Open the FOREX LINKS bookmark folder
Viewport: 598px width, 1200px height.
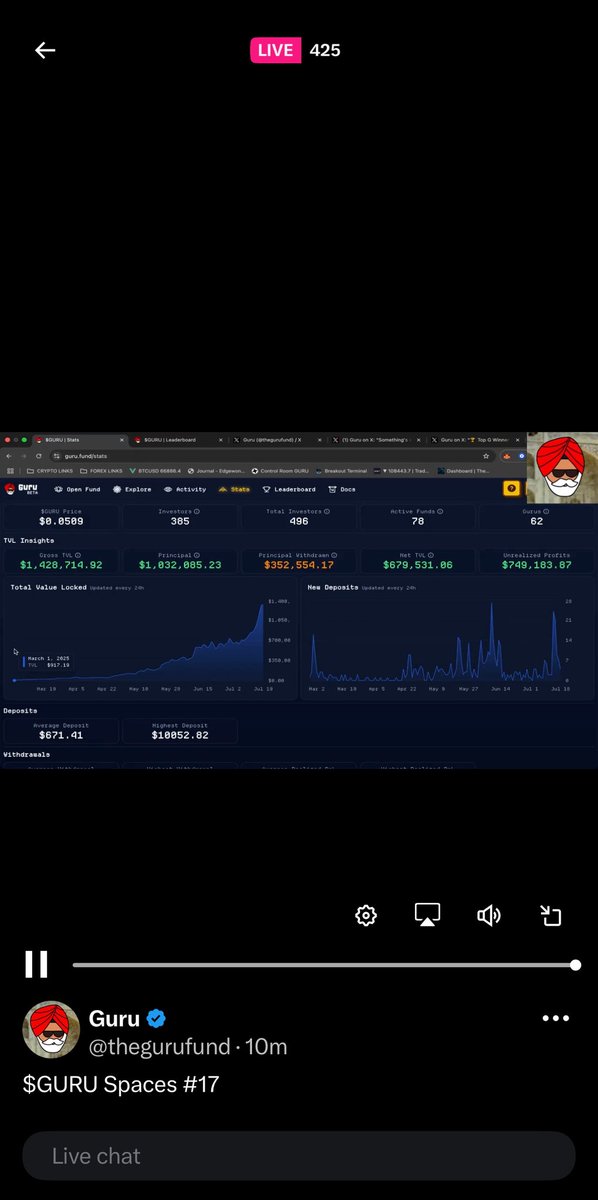99,471
